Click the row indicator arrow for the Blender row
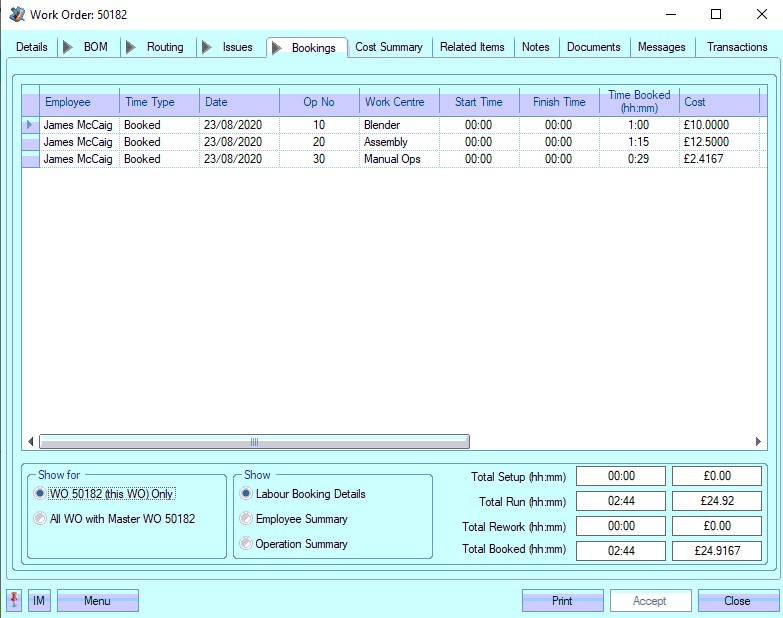 click(x=30, y=125)
